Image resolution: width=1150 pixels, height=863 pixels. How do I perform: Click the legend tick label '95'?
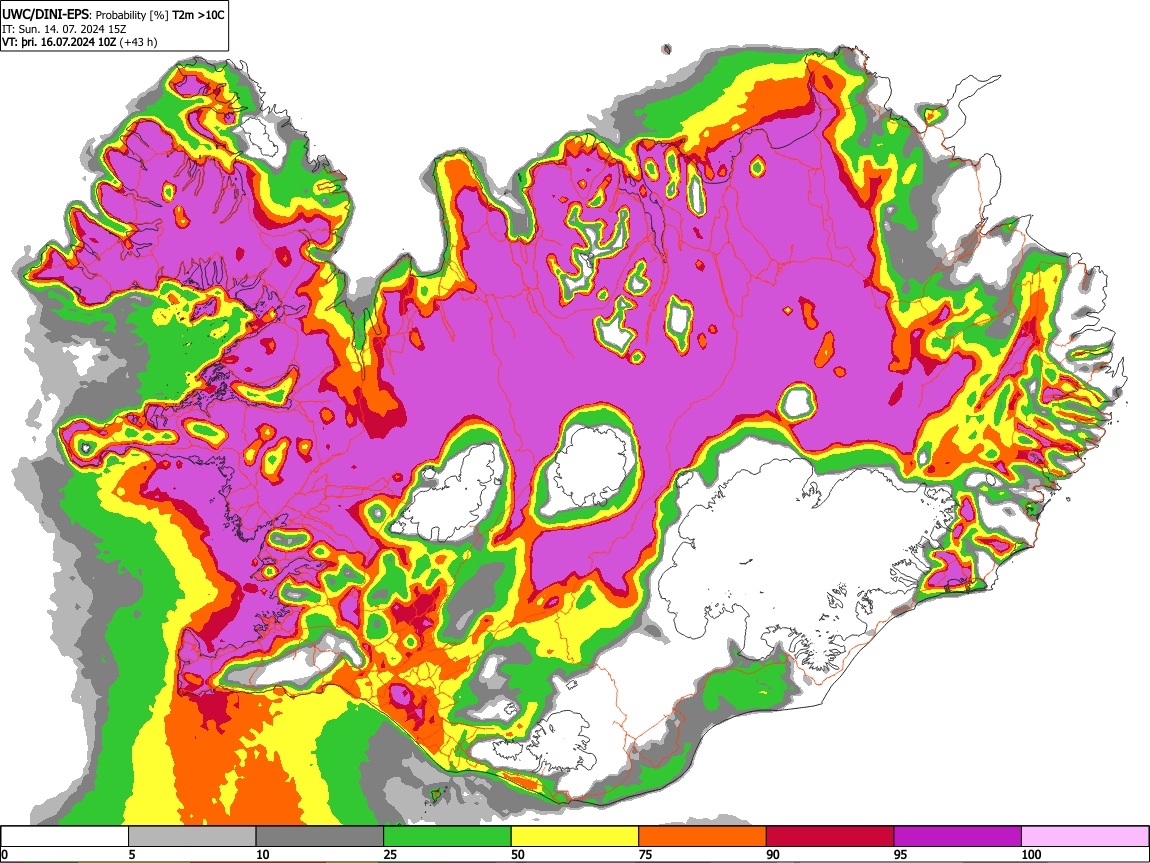tap(901, 854)
